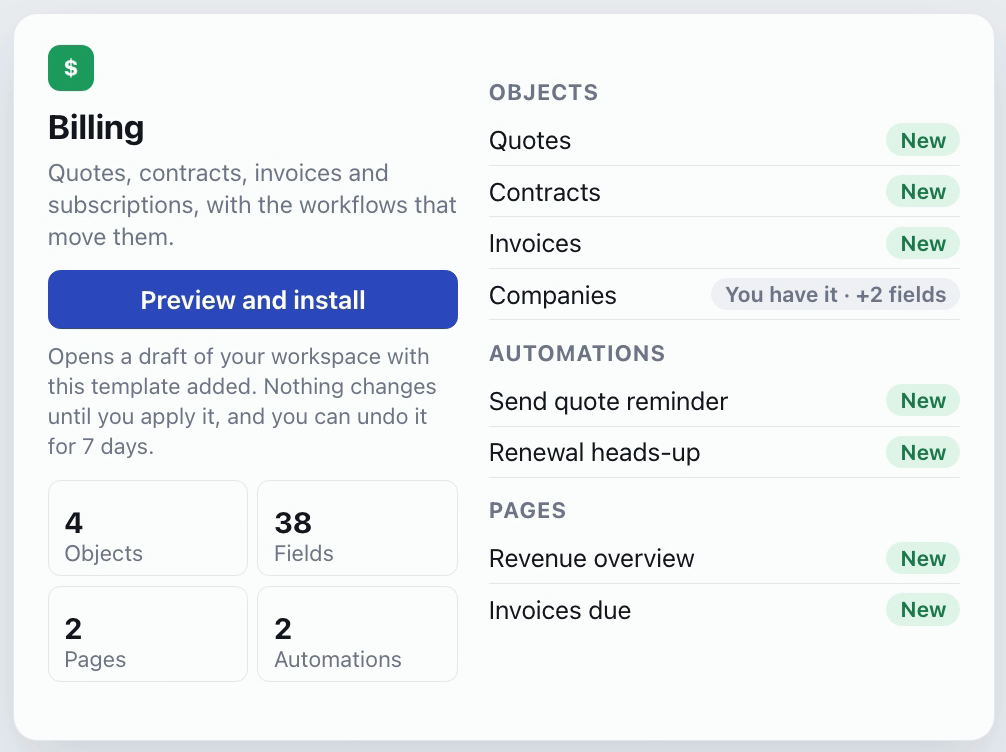
Task: Click the OBJECTS section heading
Action: [x=543, y=92]
